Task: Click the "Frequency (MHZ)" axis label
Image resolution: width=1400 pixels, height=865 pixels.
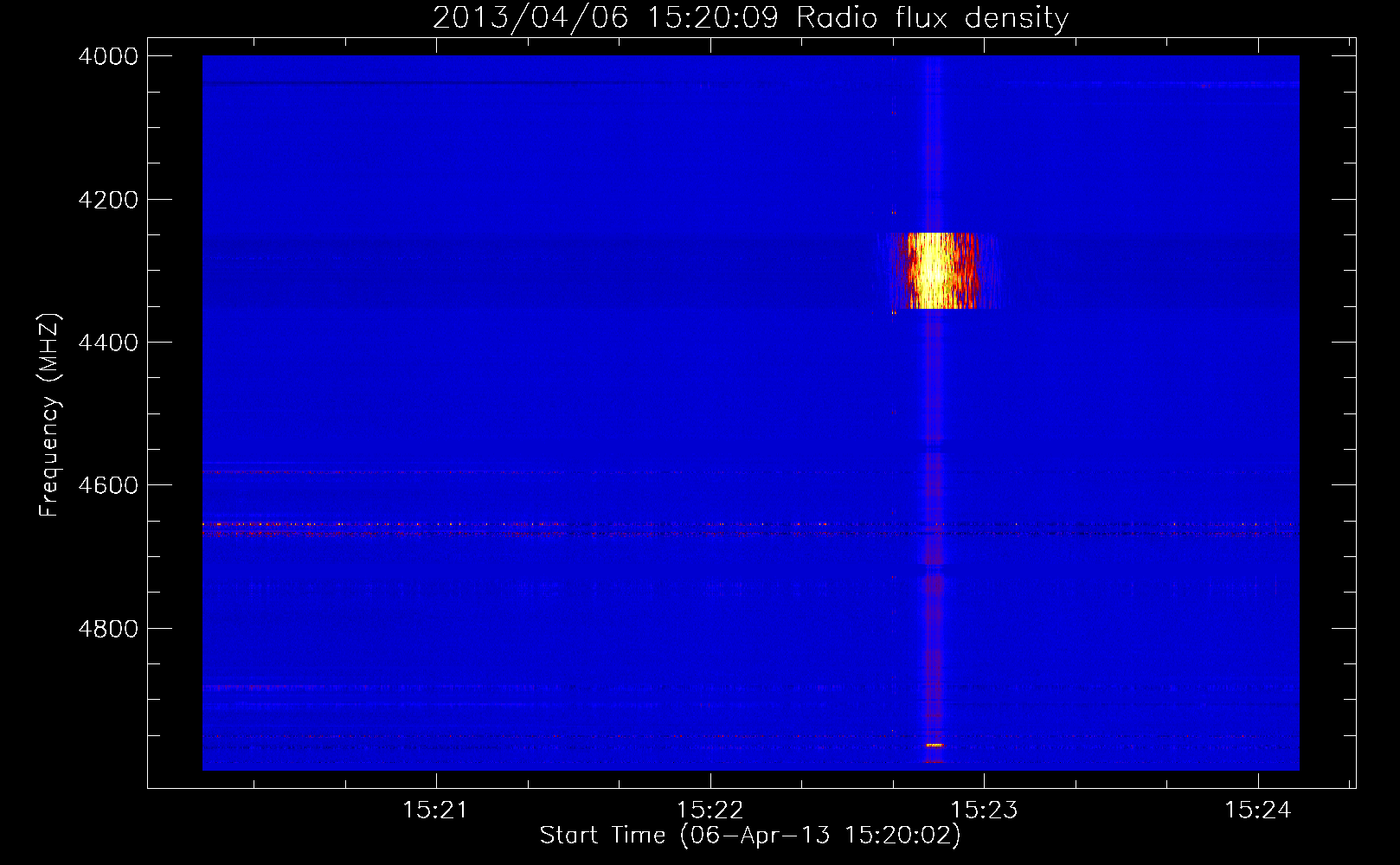Action: coord(50,415)
